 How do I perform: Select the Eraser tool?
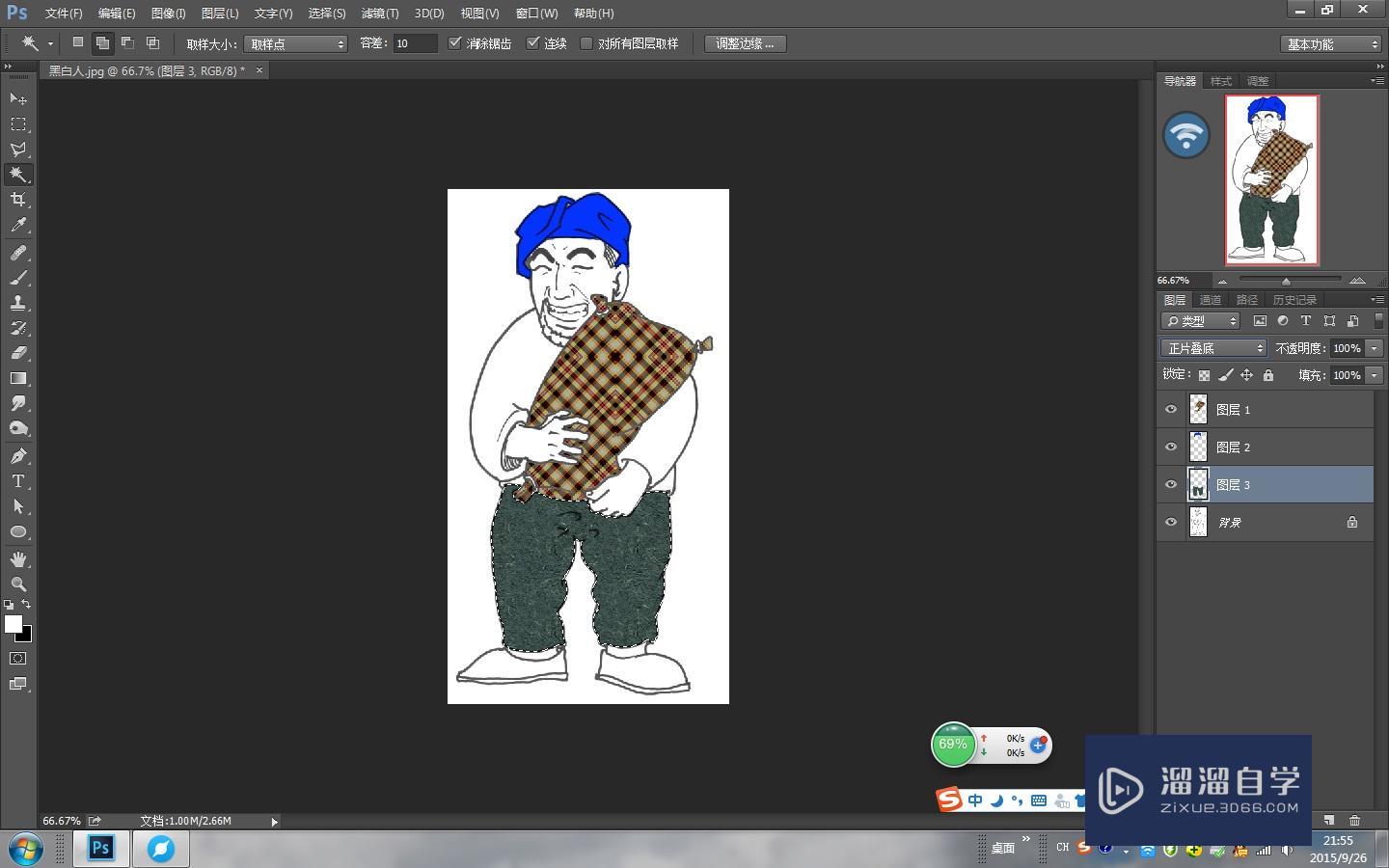(18, 353)
